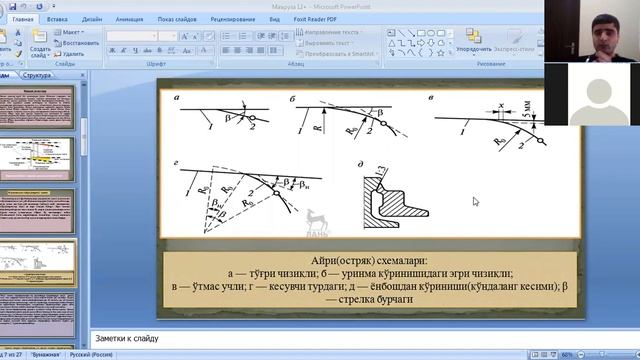Go to the Анимация ribbon tab
The height and width of the screenshot is (360, 640).
click(129, 19)
